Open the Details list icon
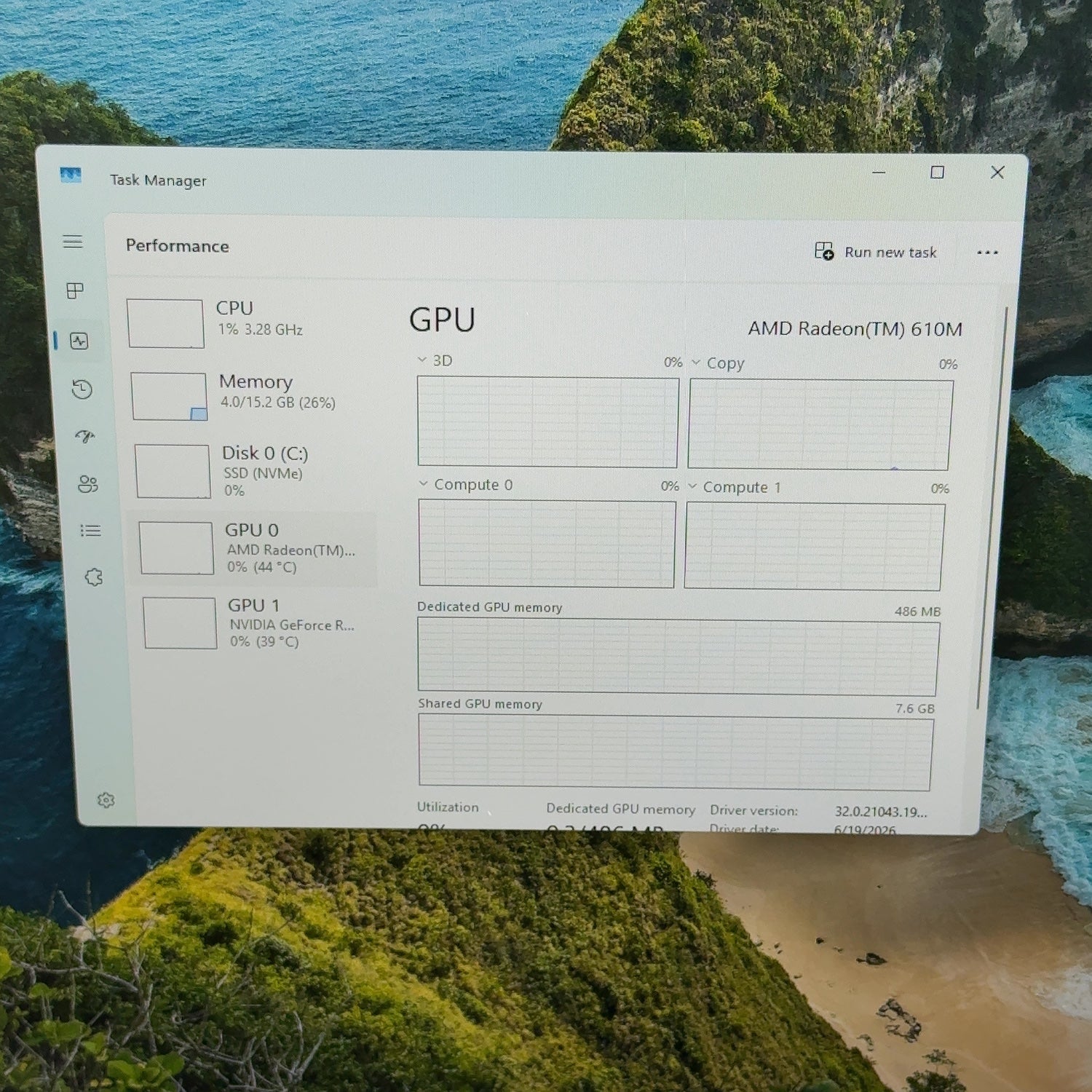Image resolution: width=1092 pixels, height=1092 pixels. coord(90,531)
